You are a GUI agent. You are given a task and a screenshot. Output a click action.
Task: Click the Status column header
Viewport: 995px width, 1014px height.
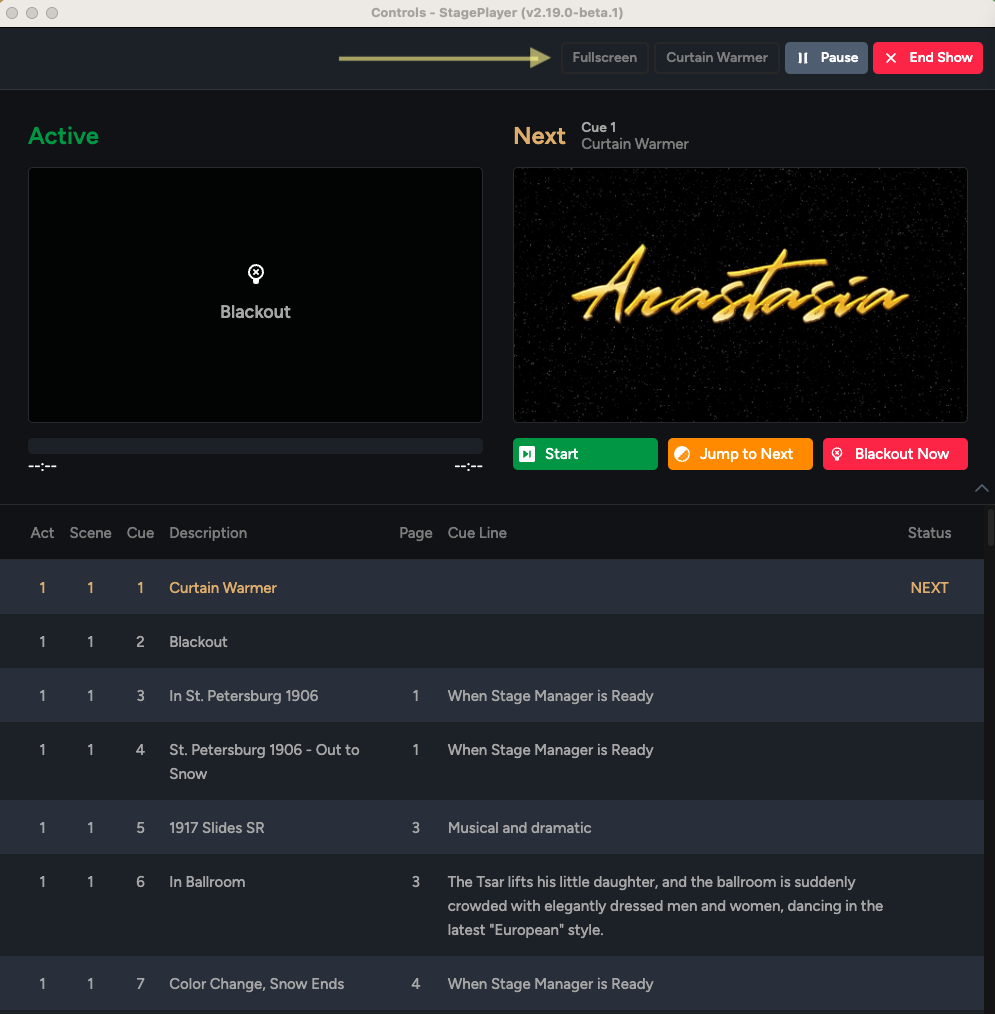pyautogui.click(x=929, y=533)
